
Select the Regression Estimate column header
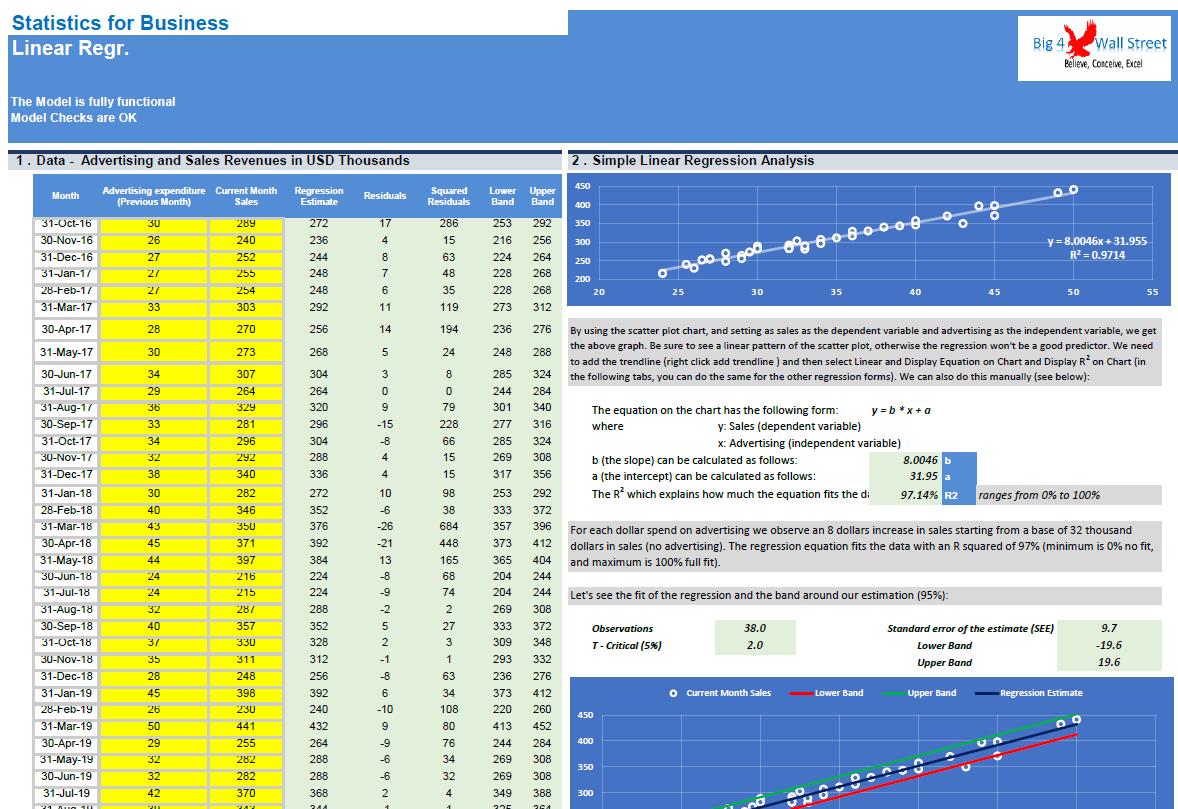319,196
